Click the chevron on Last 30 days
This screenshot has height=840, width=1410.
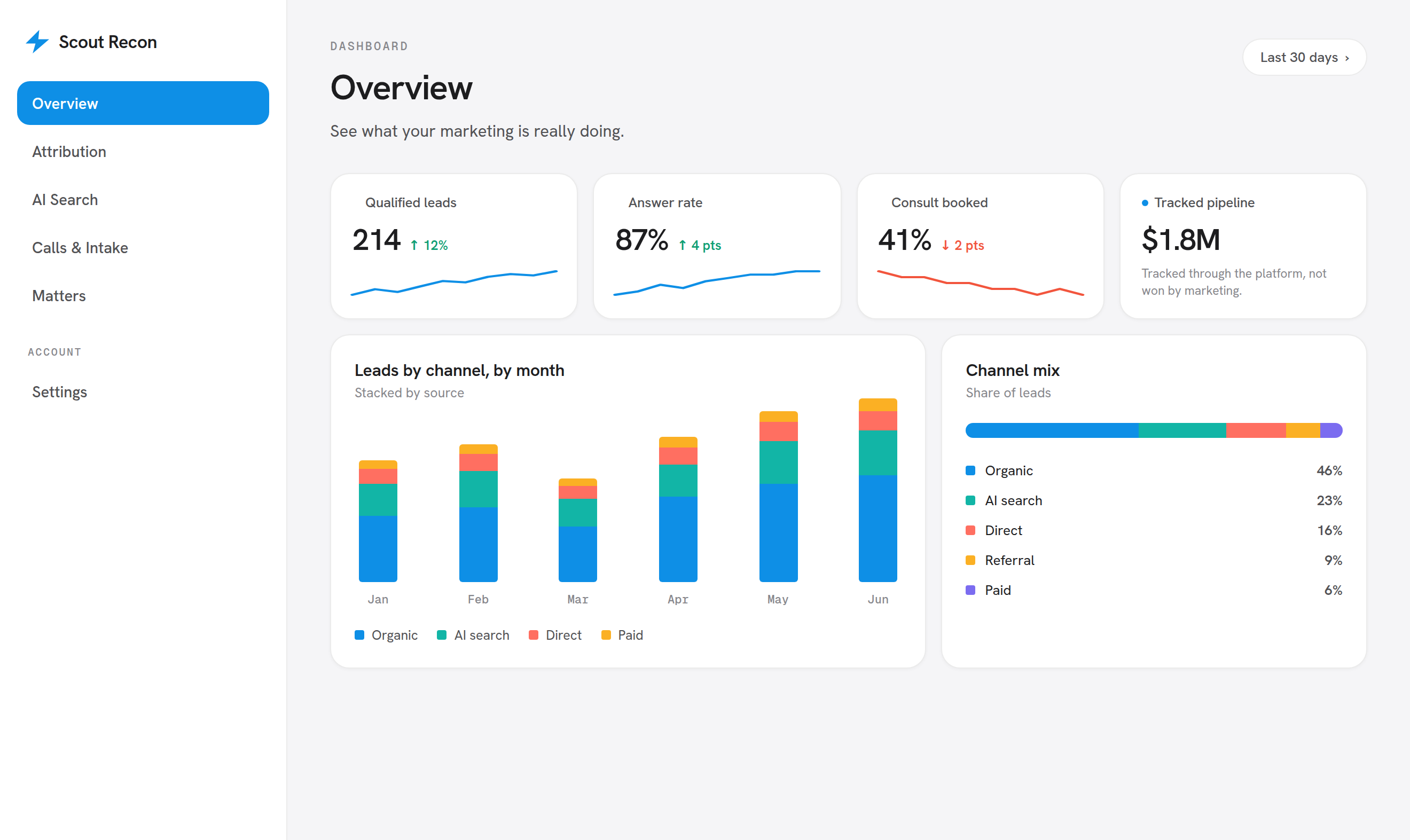click(x=1347, y=58)
